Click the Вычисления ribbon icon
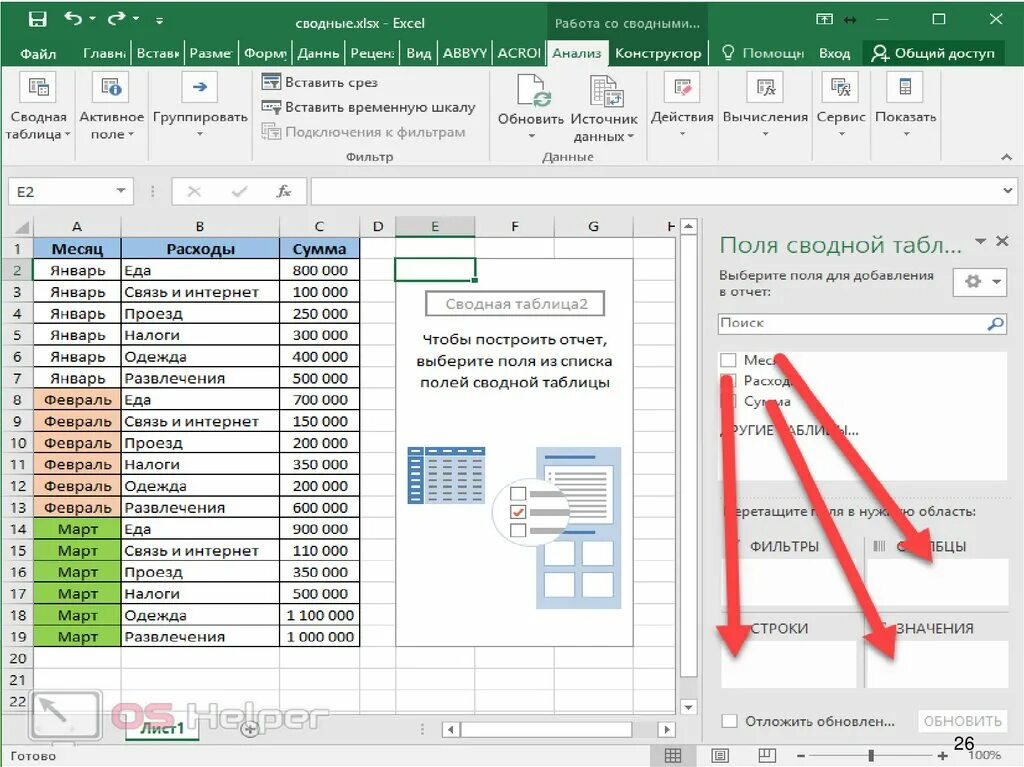 [765, 88]
